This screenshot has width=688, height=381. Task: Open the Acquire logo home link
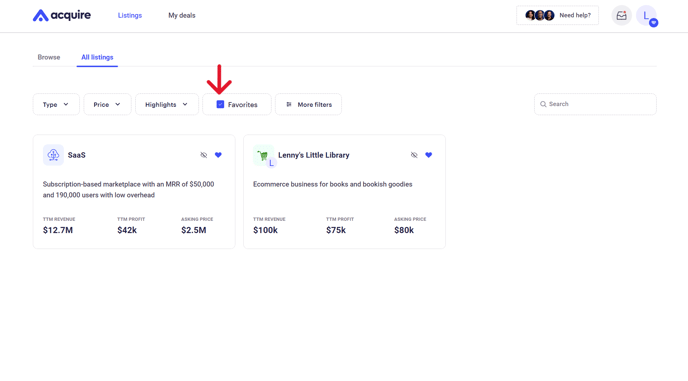point(62,15)
